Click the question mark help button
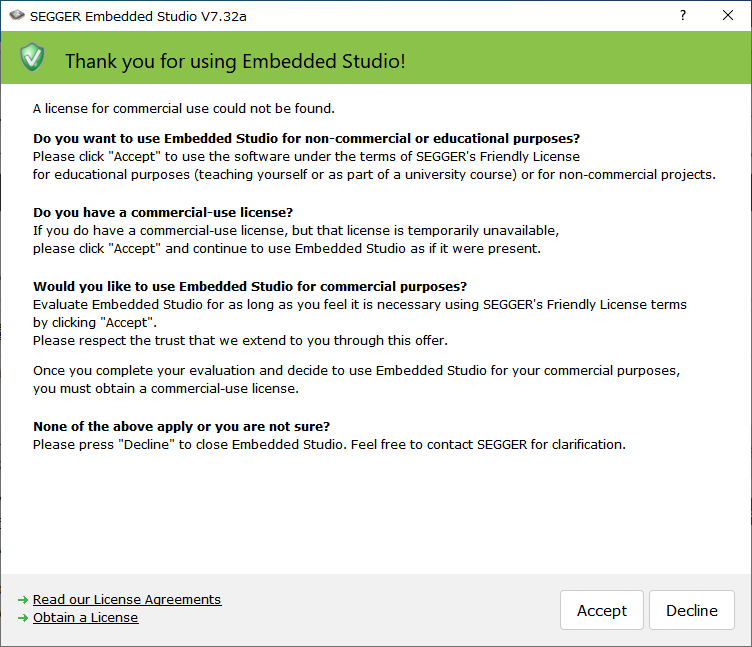This screenshot has width=752, height=647. coord(683,15)
